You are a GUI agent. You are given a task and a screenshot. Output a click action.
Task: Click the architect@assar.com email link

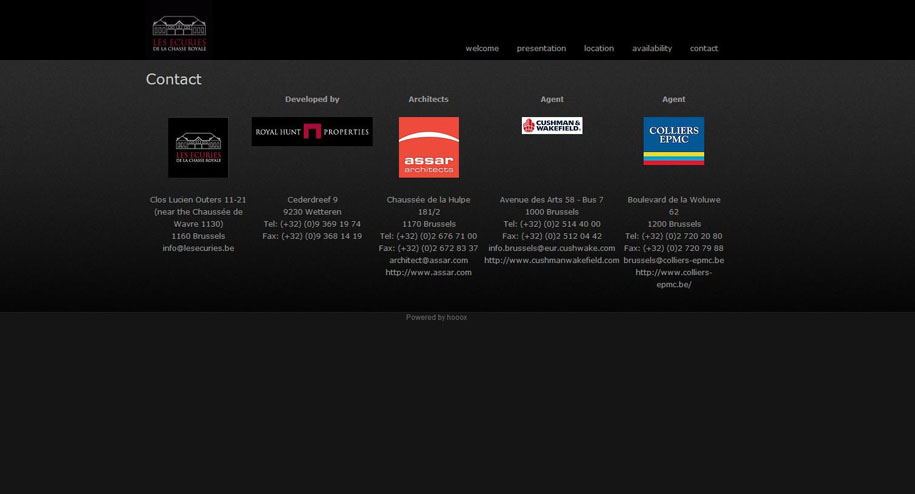point(429,260)
